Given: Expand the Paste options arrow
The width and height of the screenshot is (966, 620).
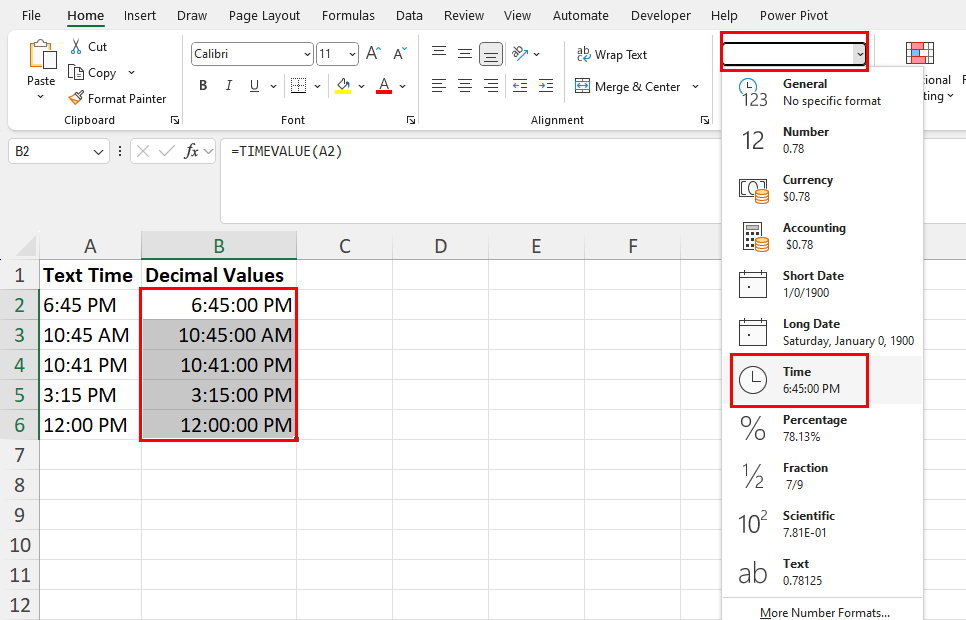Looking at the screenshot, I should coord(41,97).
